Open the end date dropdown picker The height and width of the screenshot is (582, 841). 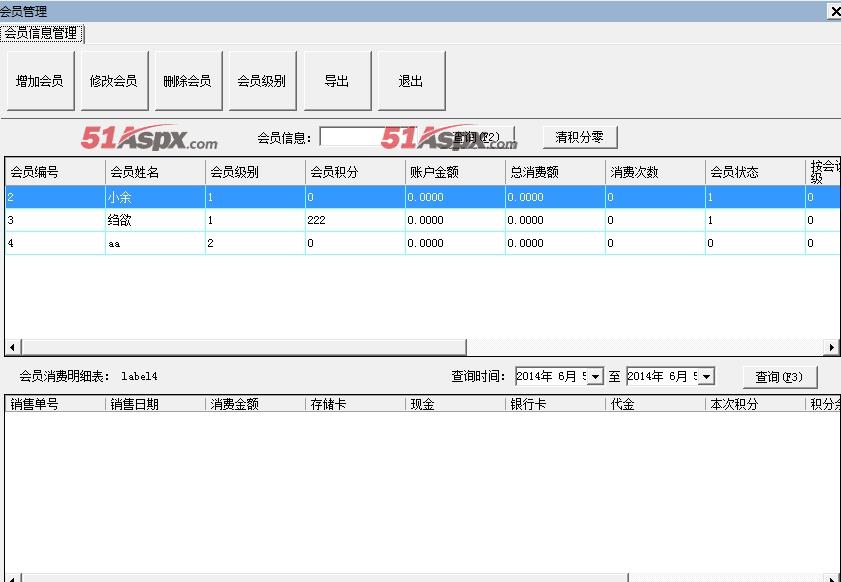click(x=706, y=377)
